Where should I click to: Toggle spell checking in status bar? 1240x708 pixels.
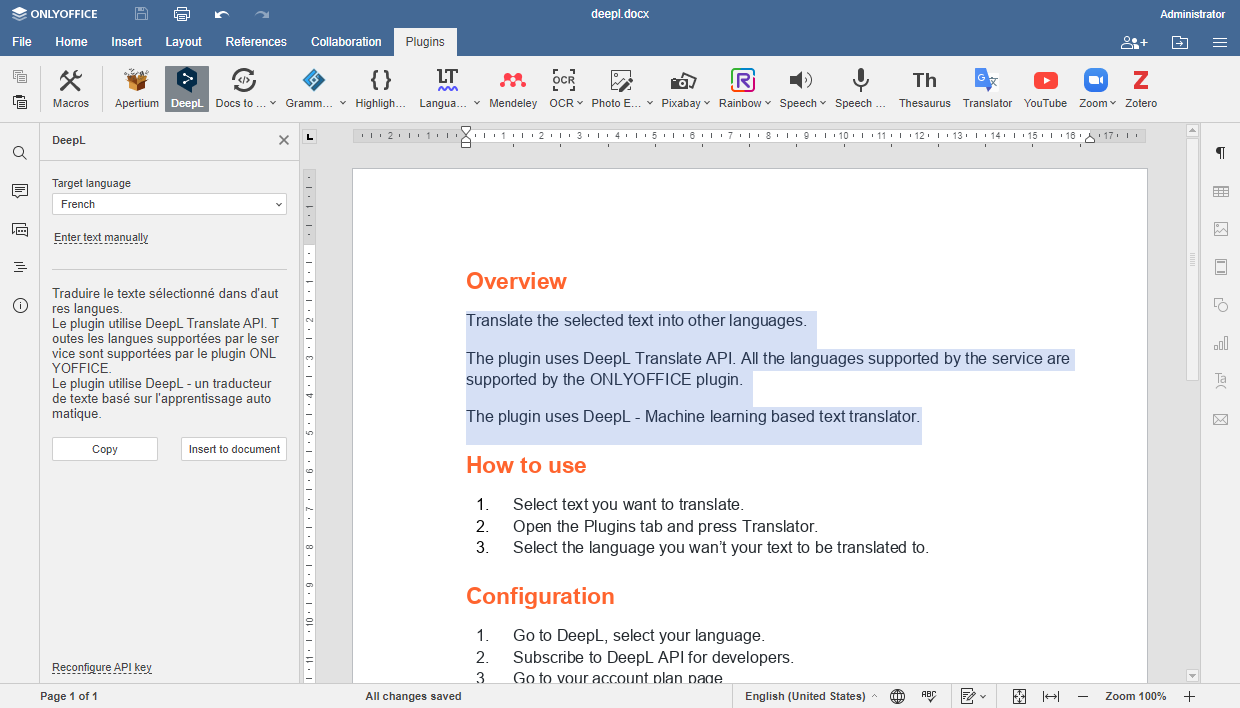tap(929, 696)
